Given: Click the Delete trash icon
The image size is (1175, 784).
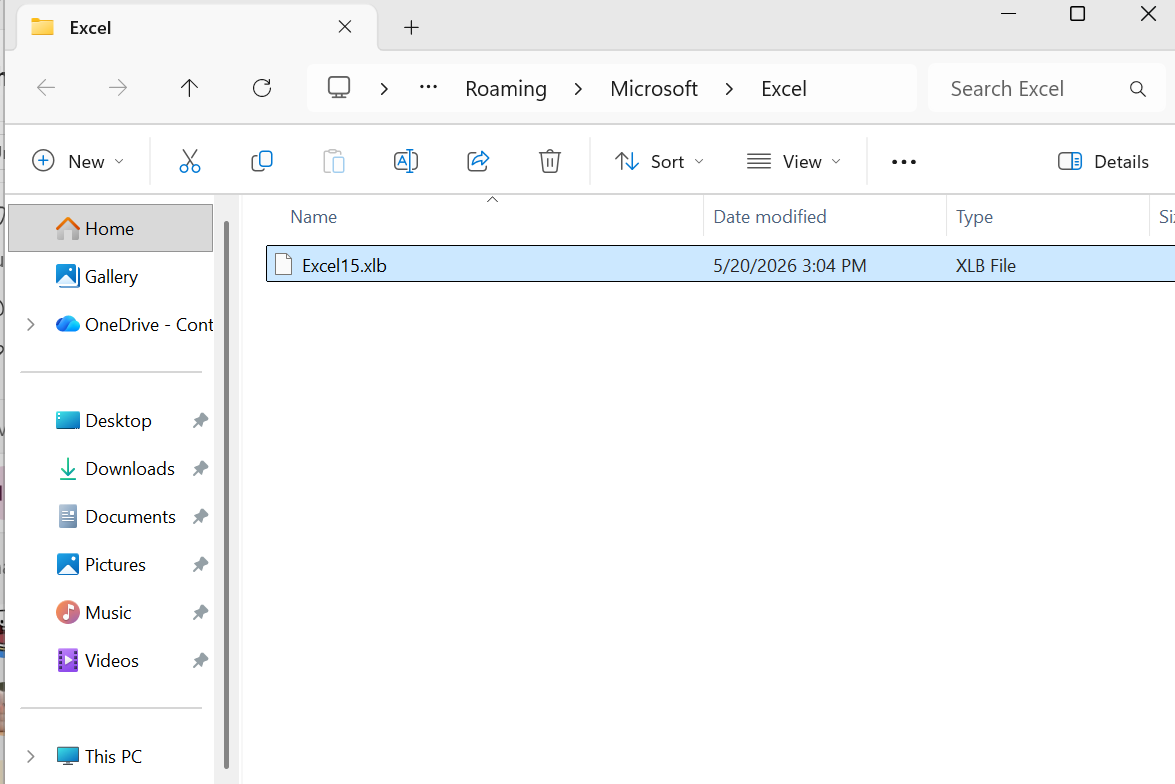Looking at the screenshot, I should coord(549,161).
